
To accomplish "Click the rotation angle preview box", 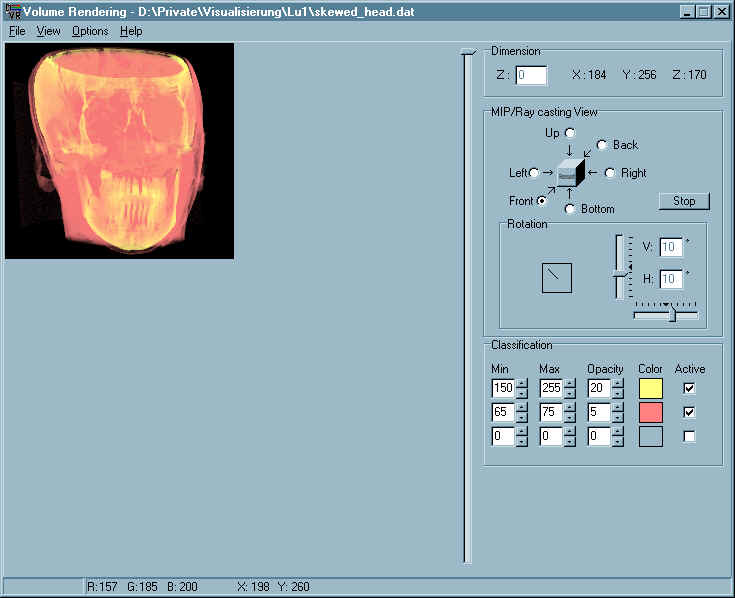I will pos(557,278).
